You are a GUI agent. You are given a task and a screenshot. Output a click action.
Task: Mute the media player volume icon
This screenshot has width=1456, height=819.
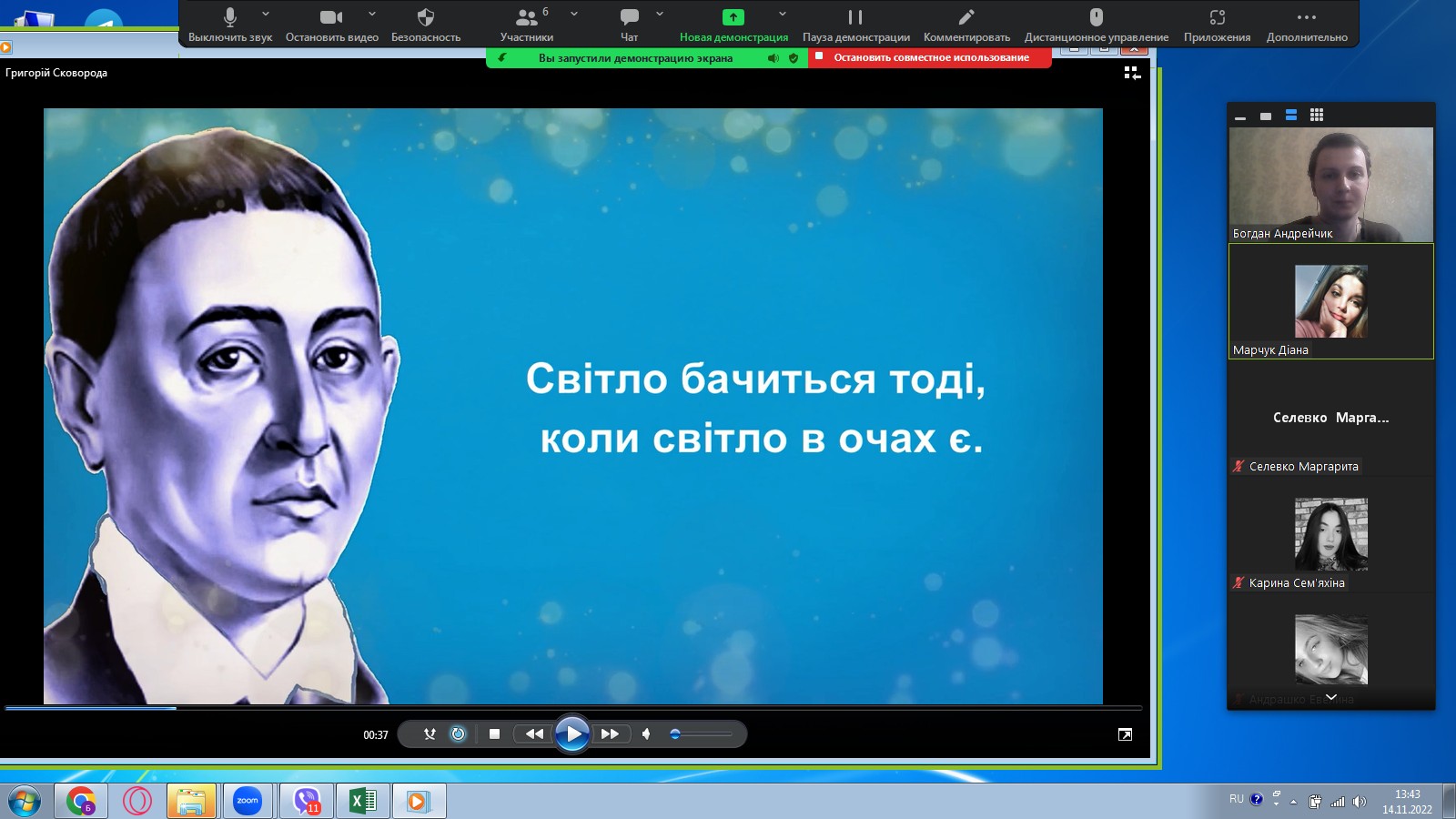click(x=646, y=733)
